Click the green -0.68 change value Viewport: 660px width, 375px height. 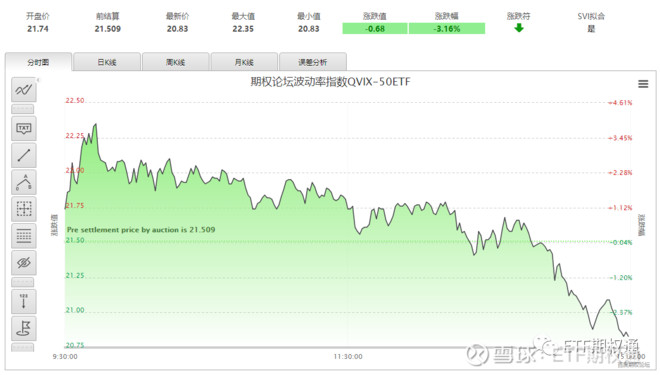pos(375,29)
